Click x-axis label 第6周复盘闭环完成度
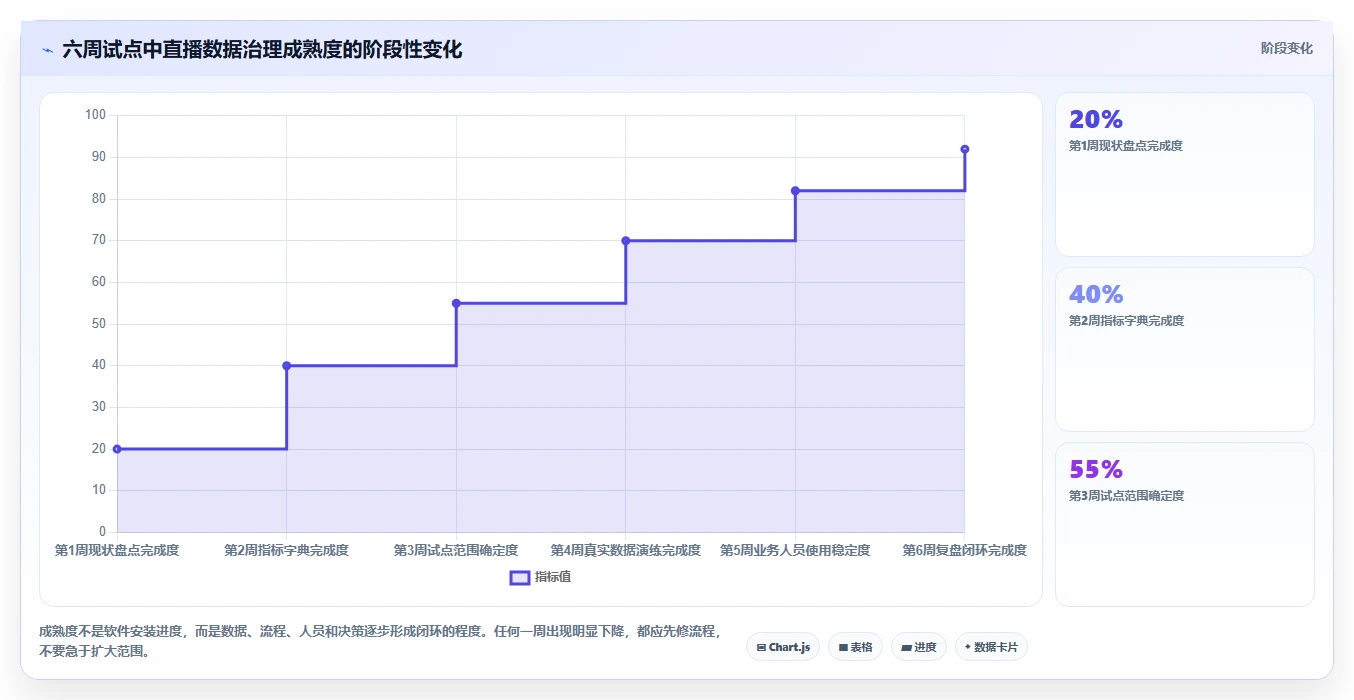1354x700 pixels. 965,550
